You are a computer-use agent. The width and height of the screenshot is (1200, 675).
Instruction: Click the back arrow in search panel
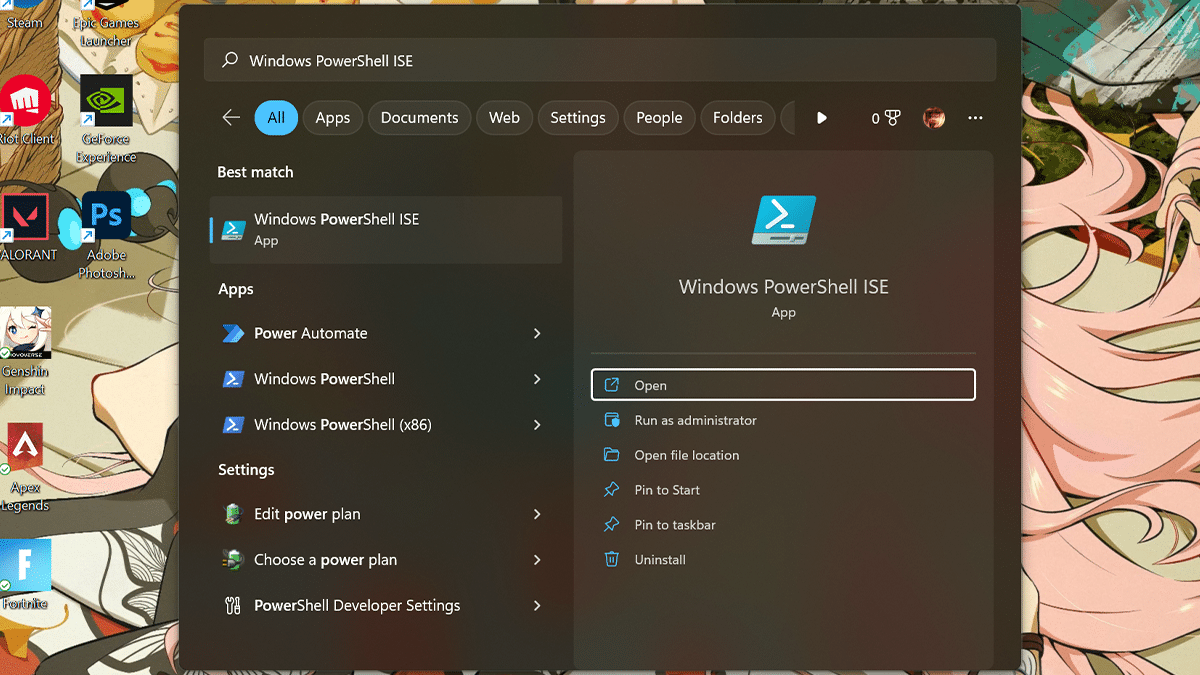pos(231,118)
